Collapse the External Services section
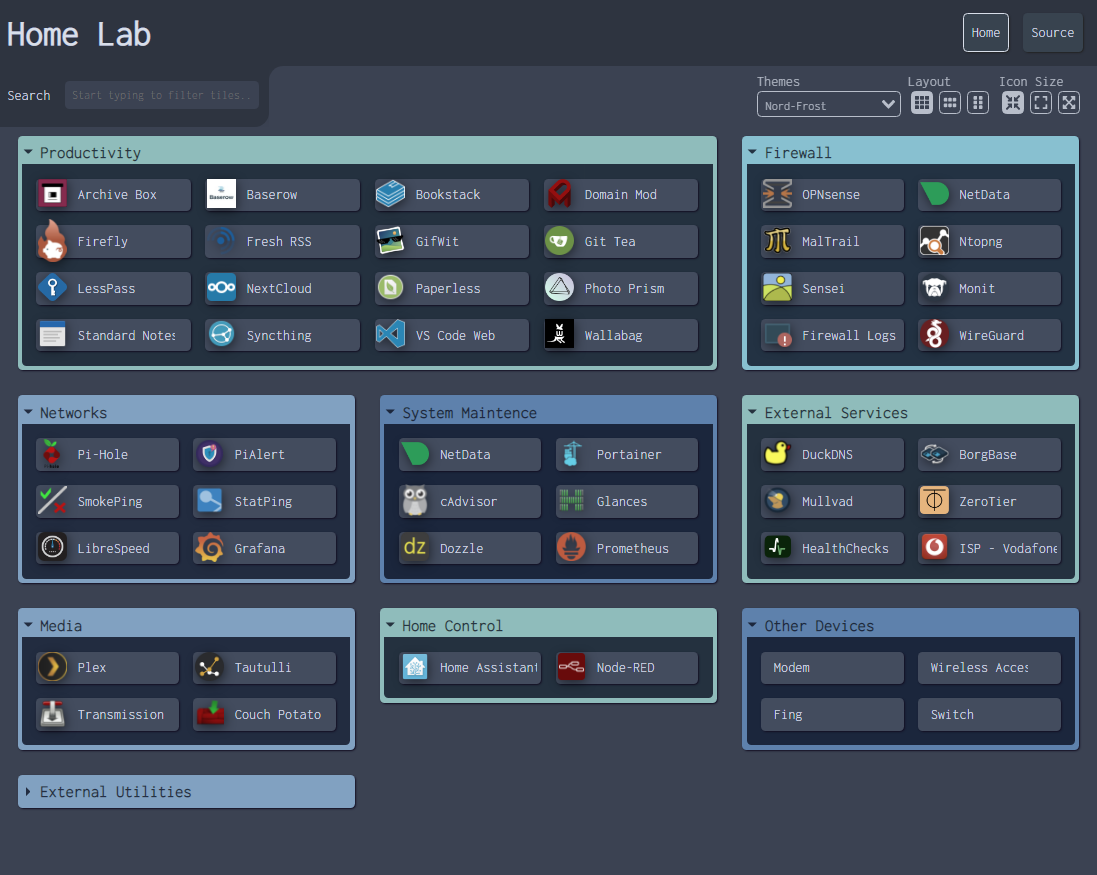The height and width of the screenshot is (875, 1097). tap(910, 413)
